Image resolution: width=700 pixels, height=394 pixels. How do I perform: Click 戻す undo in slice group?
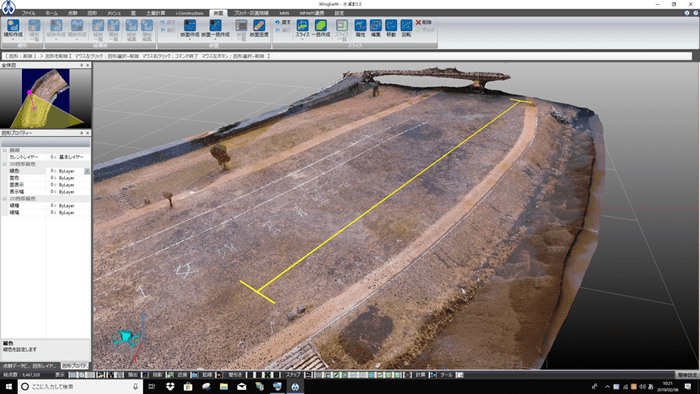[283, 22]
